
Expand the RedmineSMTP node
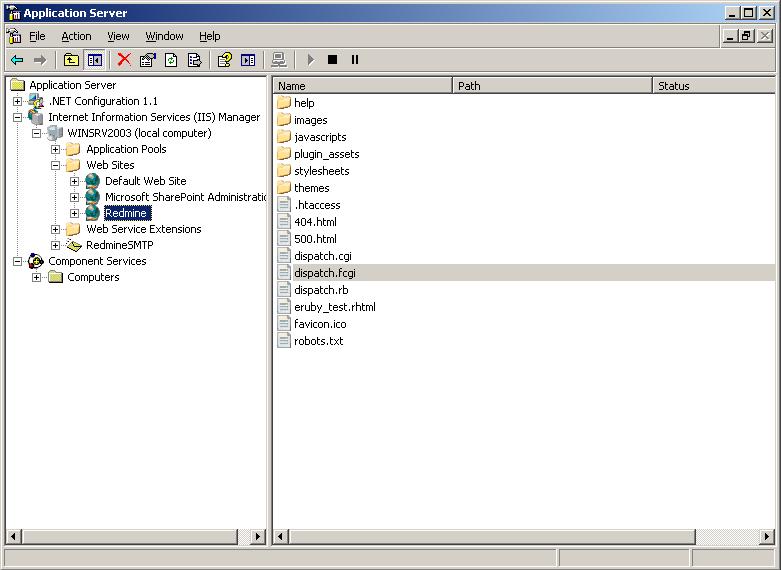[x=55, y=246]
